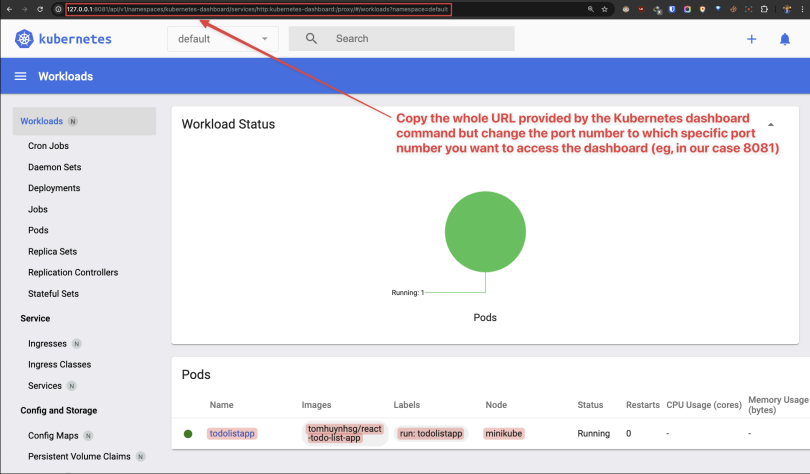Click the Running status cell
The image size is (810, 474).
(594, 434)
